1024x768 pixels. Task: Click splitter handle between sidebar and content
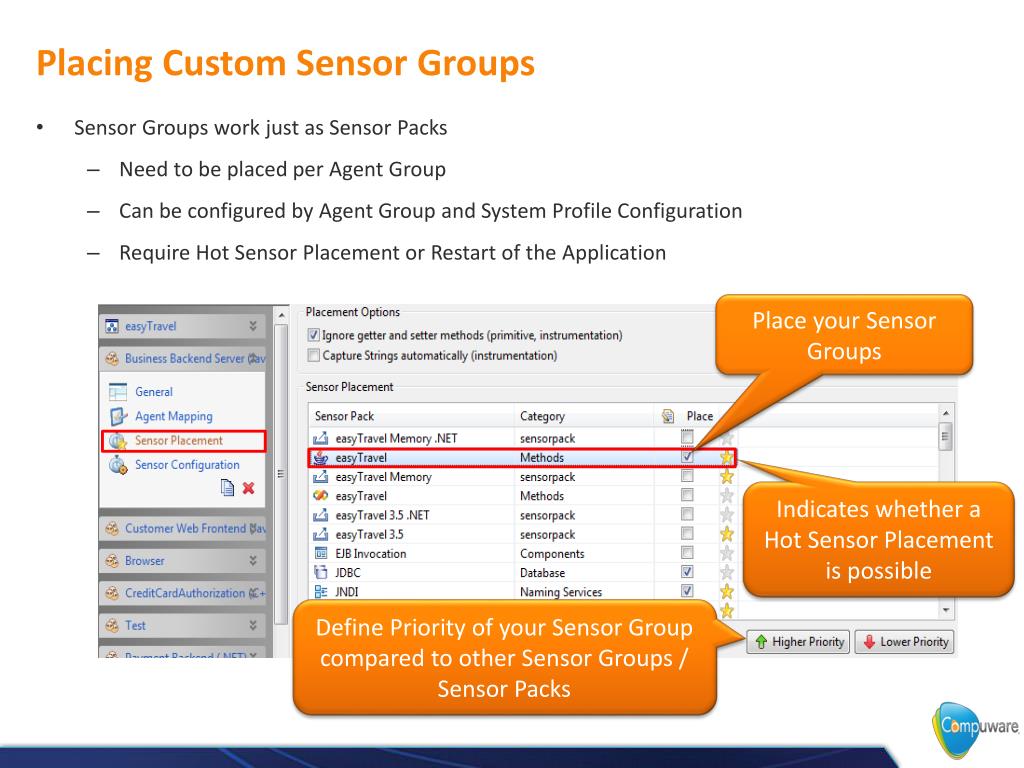click(280, 474)
